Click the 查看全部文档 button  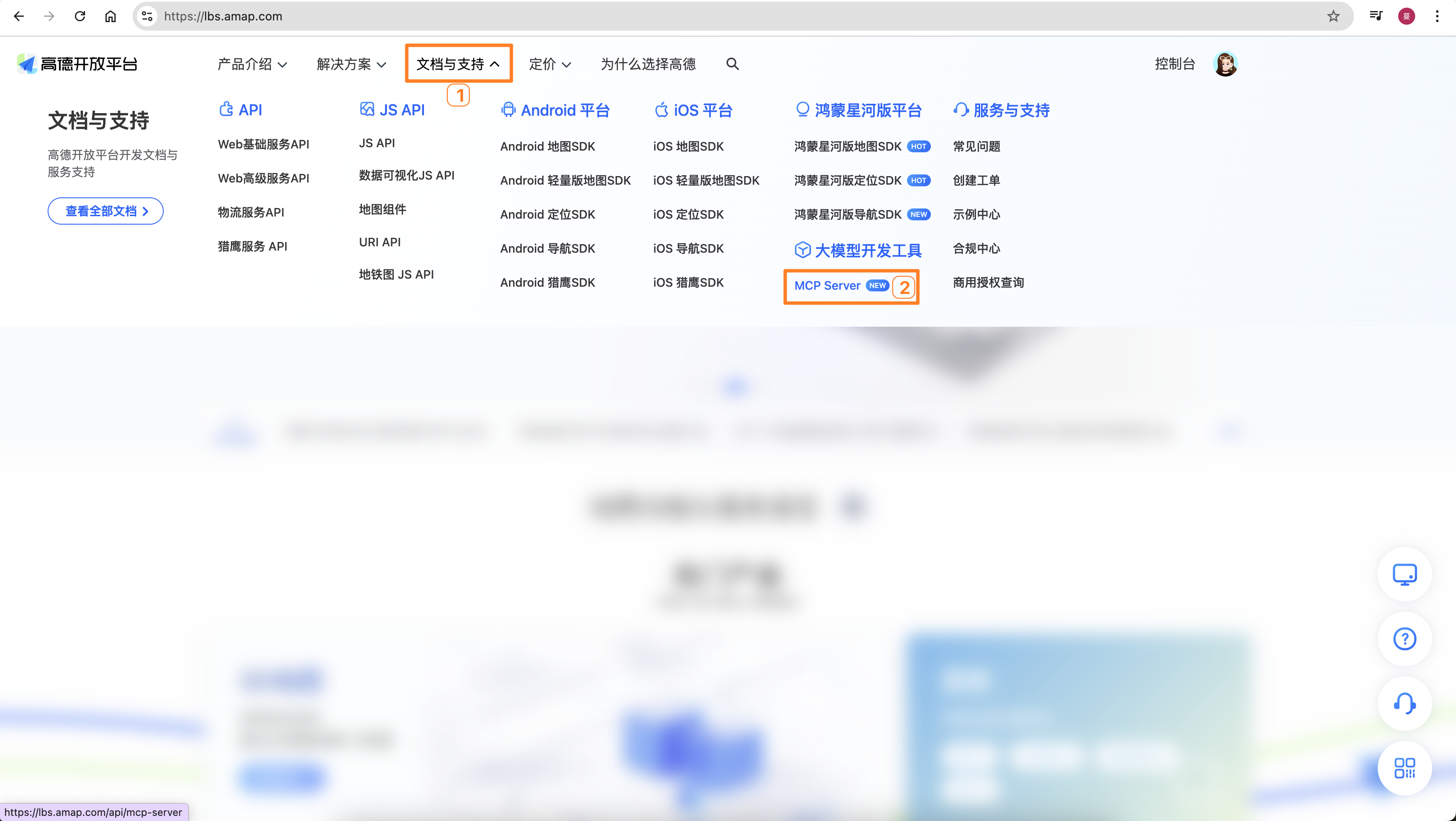coord(106,211)
